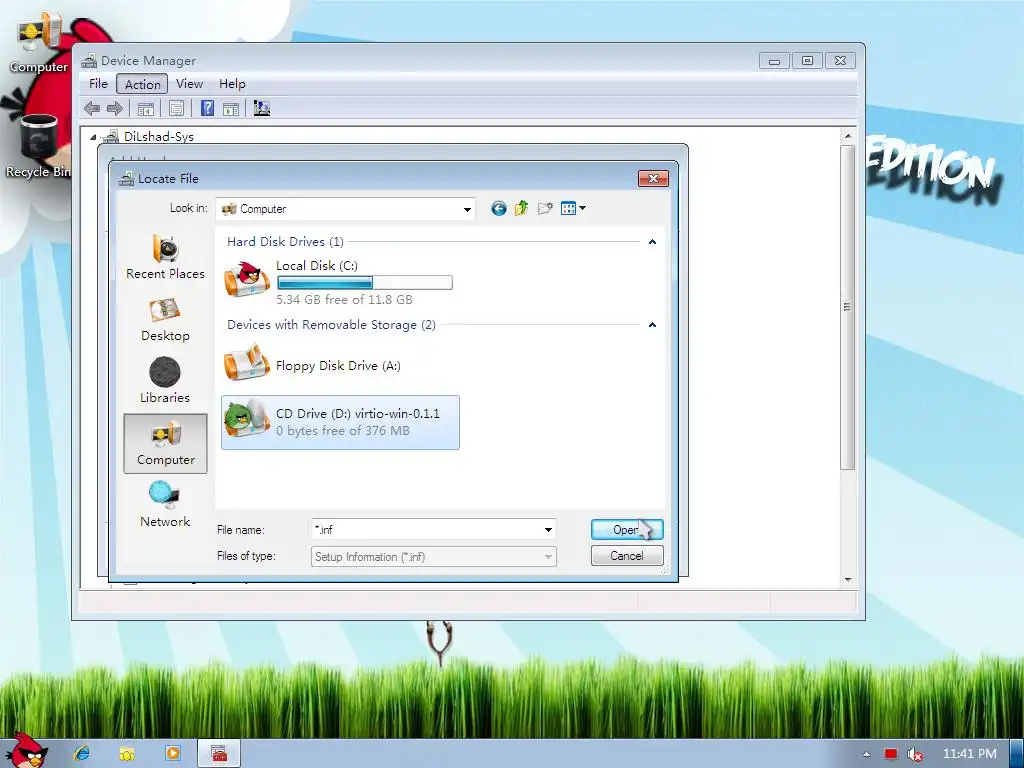Viewport: 1024px width, 768px height.
Task: Click the scrollbar up arrow in Device Manager
Action: coord(848,136)
